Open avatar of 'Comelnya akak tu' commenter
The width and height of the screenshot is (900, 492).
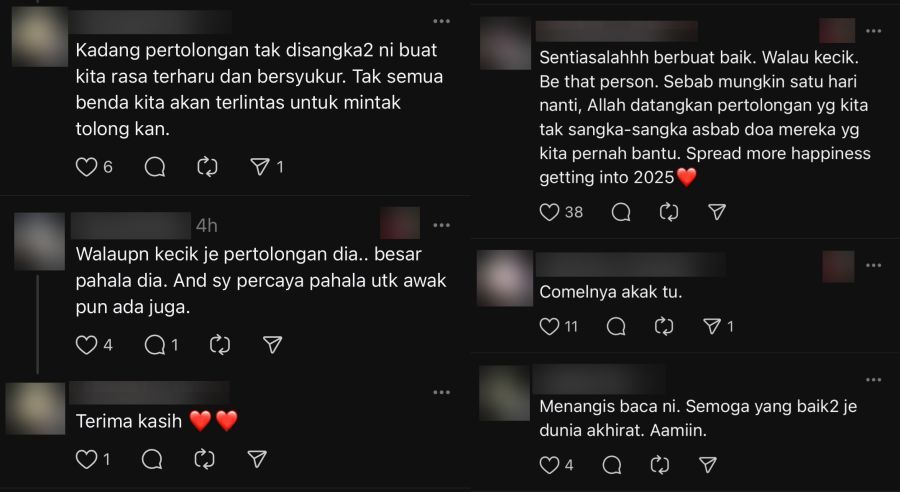[505, 278]
